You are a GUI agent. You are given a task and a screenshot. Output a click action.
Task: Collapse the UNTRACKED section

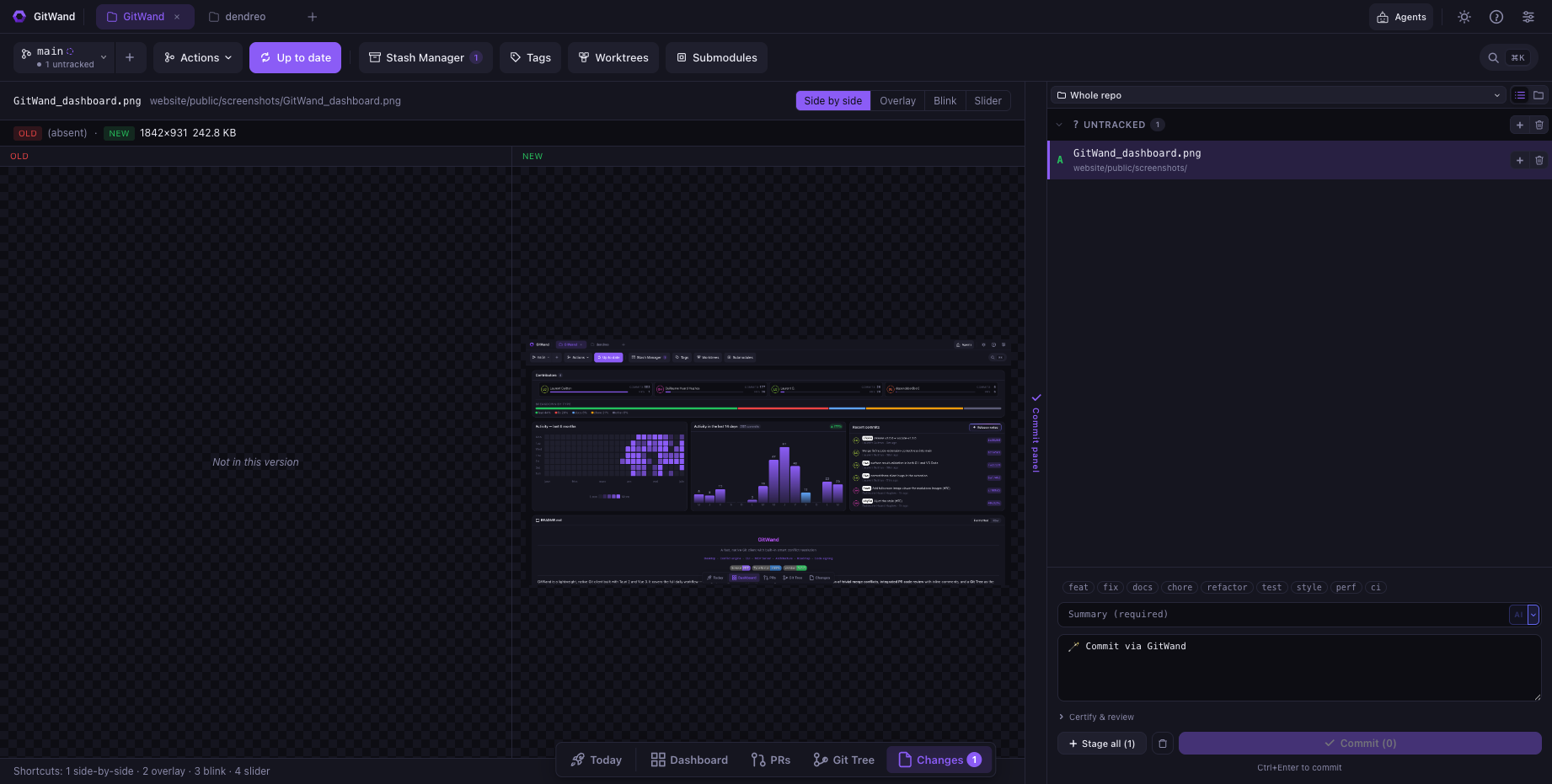[1060, 125]
